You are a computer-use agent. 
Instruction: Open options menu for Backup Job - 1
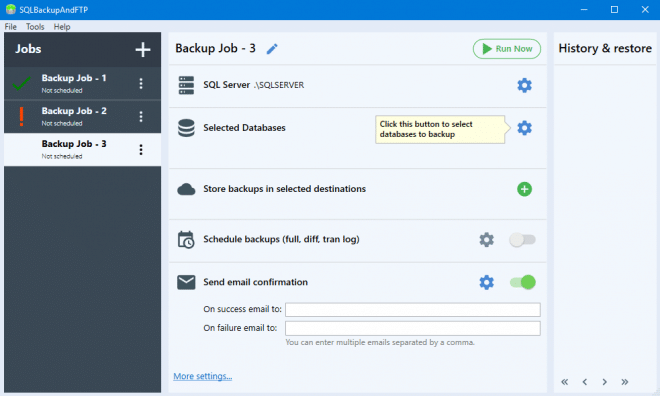click(141, 83)
